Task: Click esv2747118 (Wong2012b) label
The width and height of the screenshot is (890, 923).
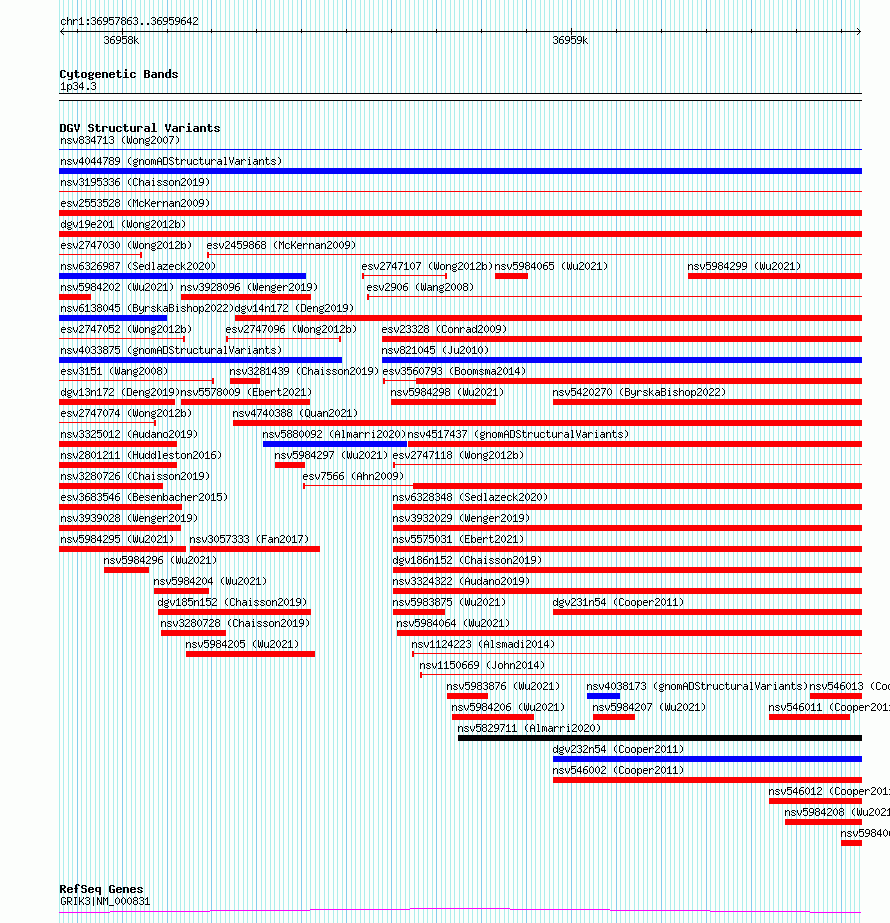Action: point(458,455)
